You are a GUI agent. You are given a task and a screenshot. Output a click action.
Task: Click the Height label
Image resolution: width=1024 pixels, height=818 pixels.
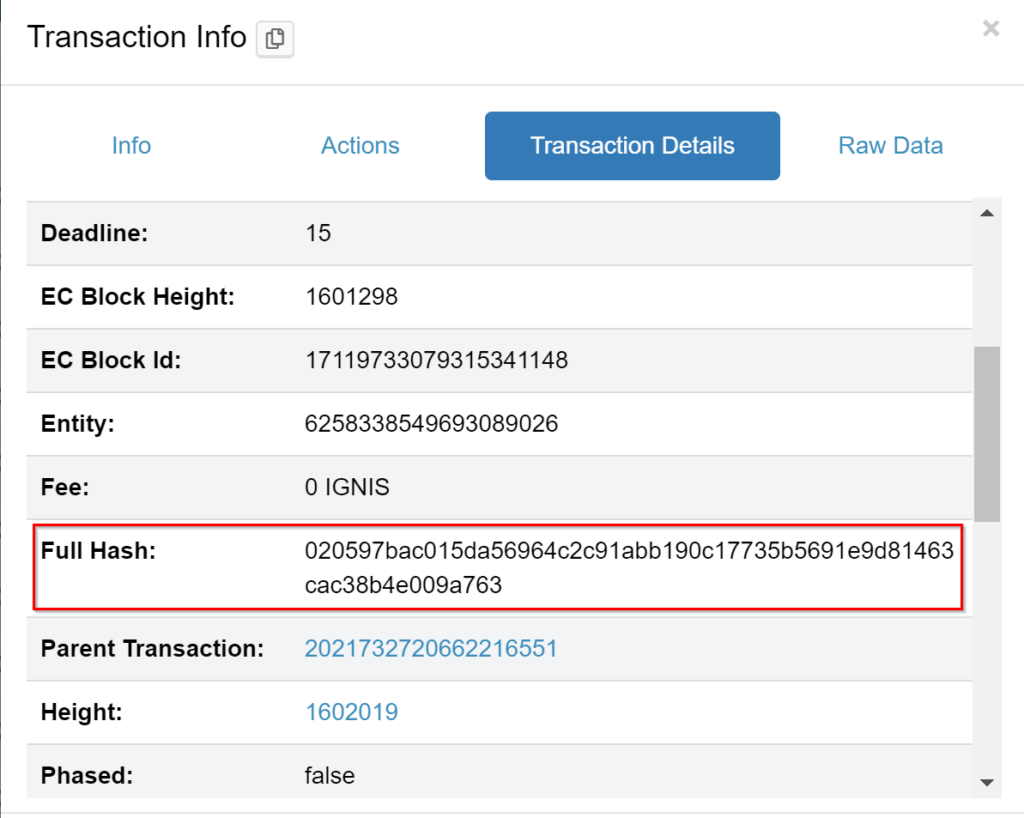[x=82, y=712]
